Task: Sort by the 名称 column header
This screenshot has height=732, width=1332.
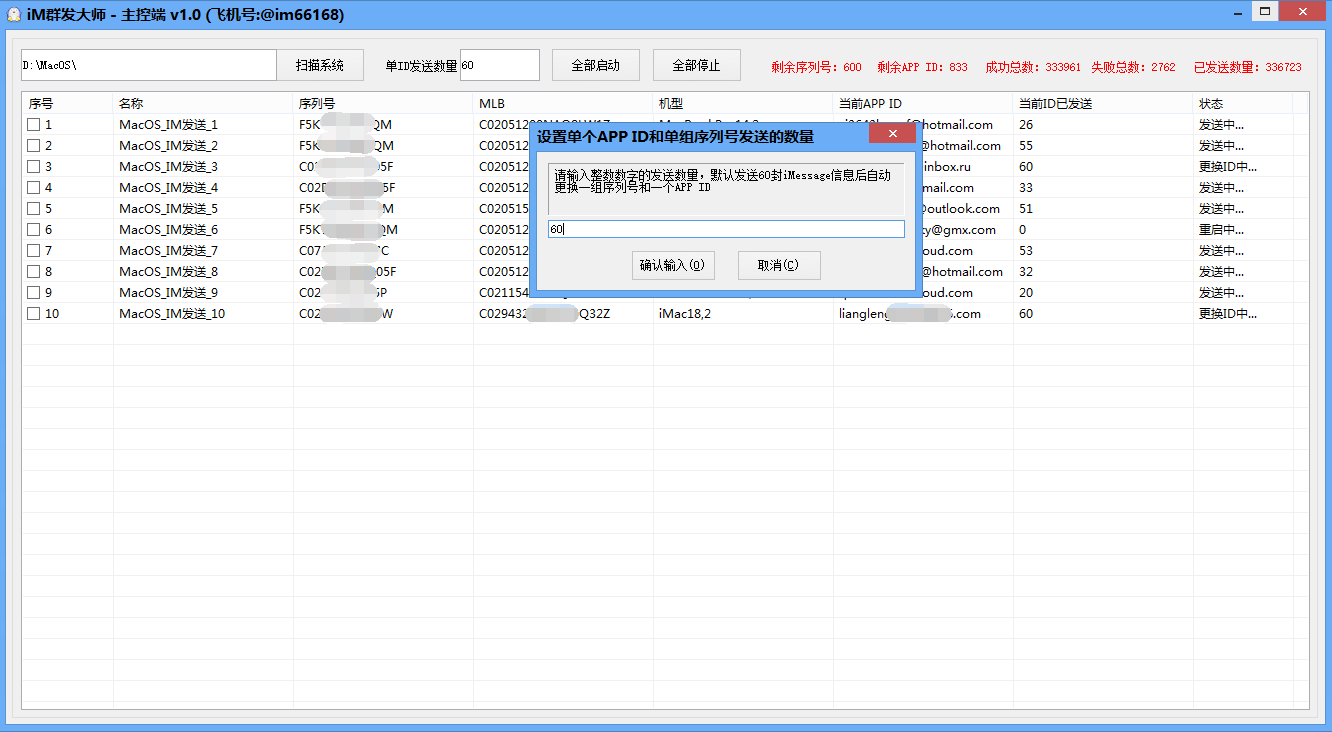Action: 203,104
